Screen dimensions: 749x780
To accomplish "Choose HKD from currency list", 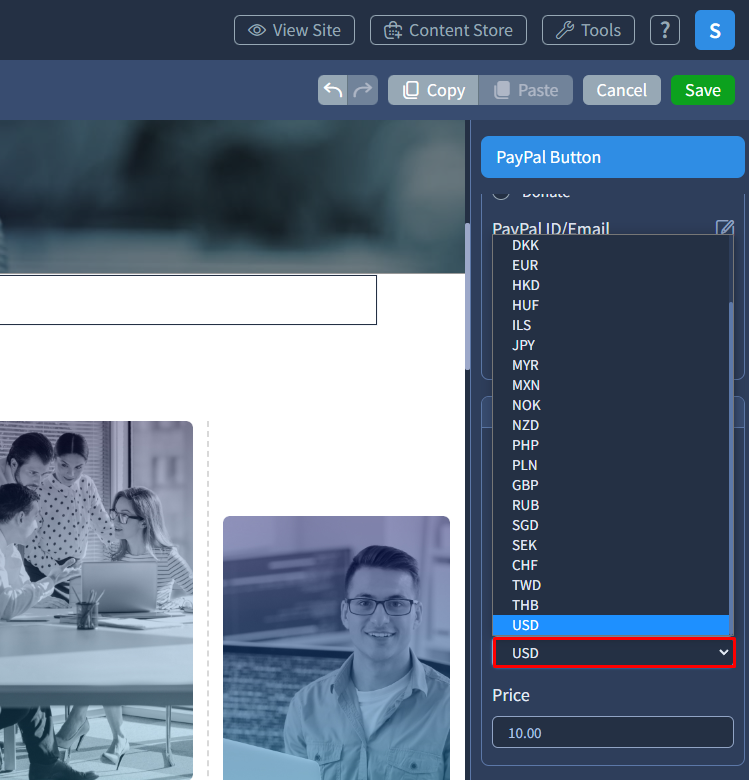I will click(611, 285).
